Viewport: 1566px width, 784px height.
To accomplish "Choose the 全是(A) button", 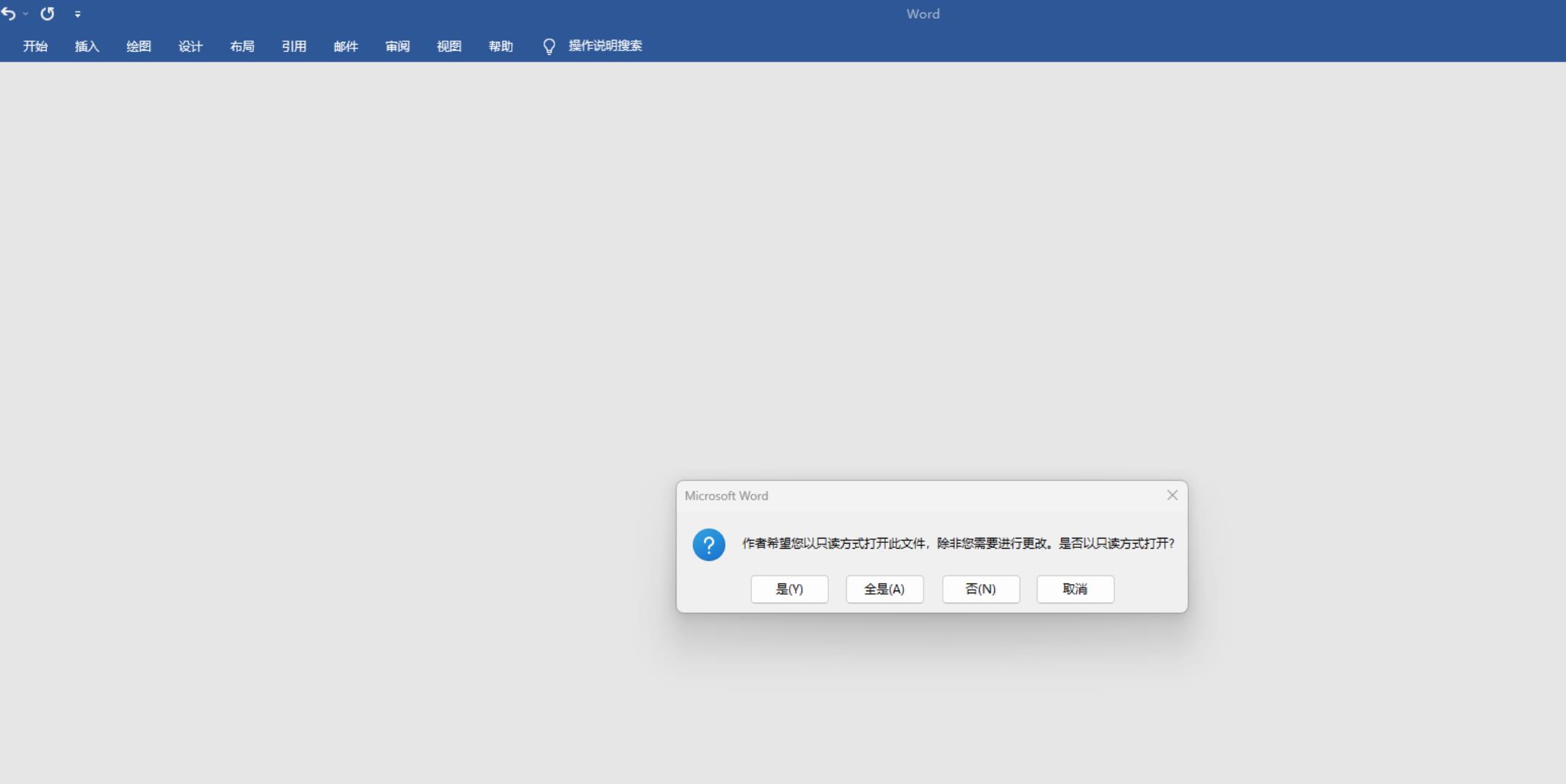I will click(884, 589).
